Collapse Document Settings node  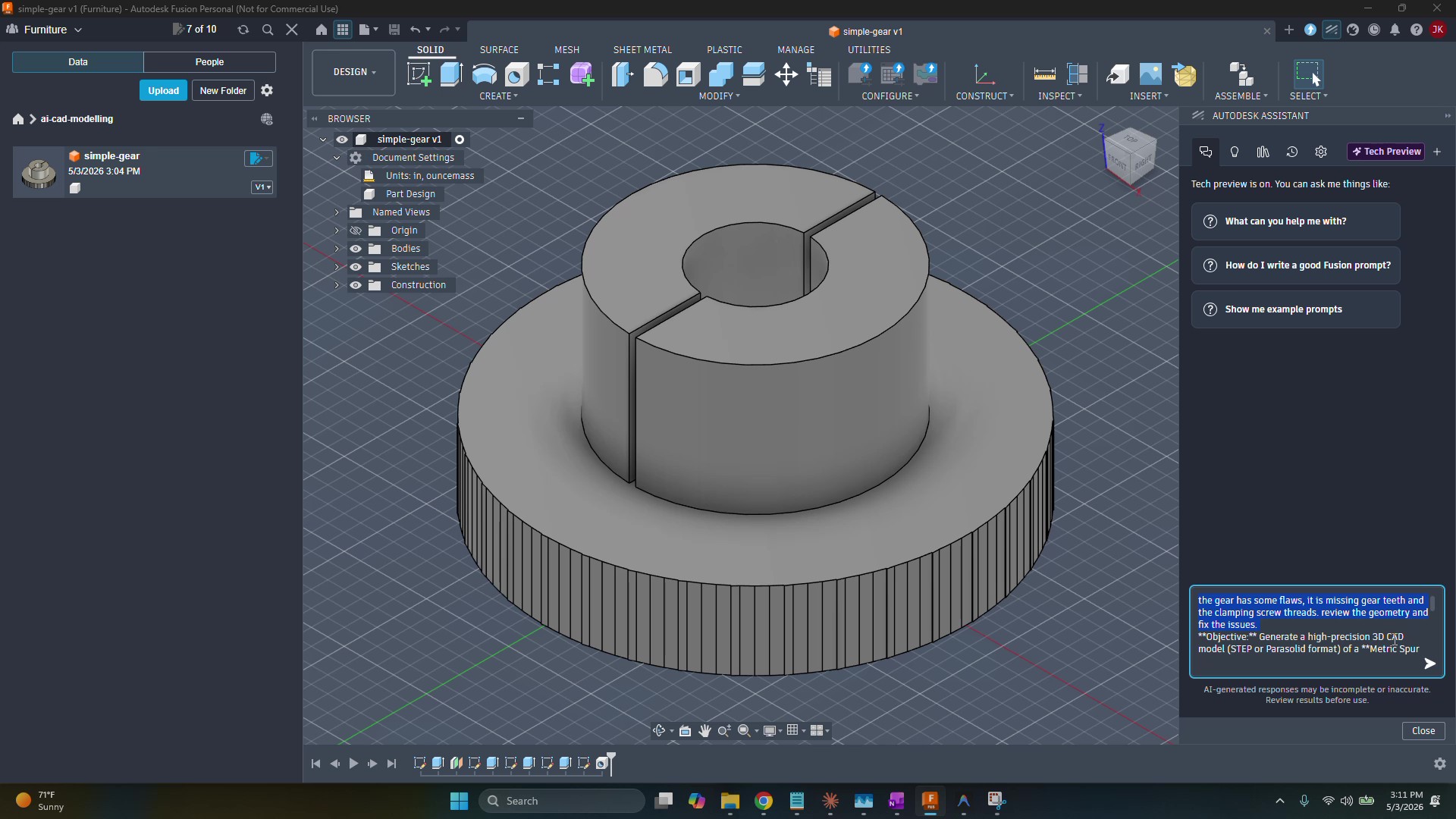pos(337,158)
